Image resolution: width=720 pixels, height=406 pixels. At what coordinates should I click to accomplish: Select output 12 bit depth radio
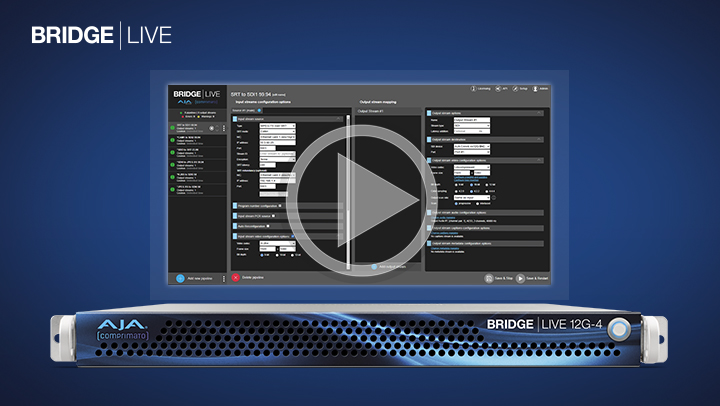[x=487, y=185]
